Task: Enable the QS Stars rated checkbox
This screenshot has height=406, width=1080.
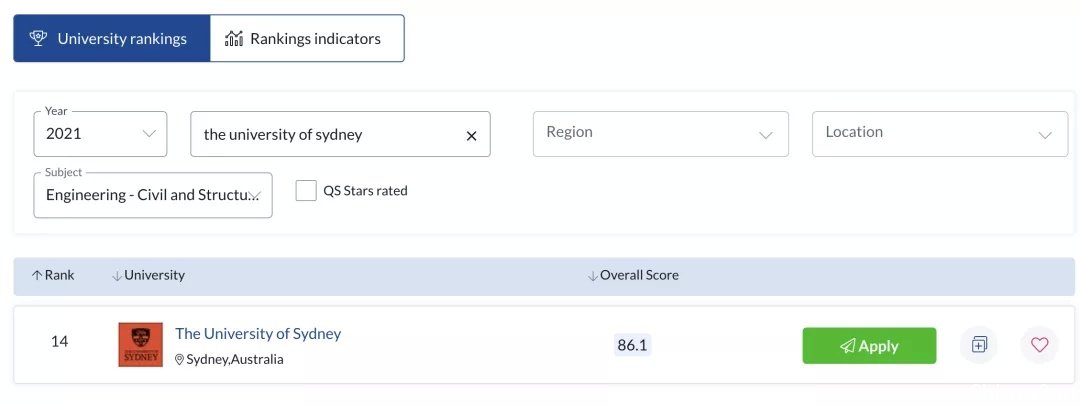Action: coord(306,190)
